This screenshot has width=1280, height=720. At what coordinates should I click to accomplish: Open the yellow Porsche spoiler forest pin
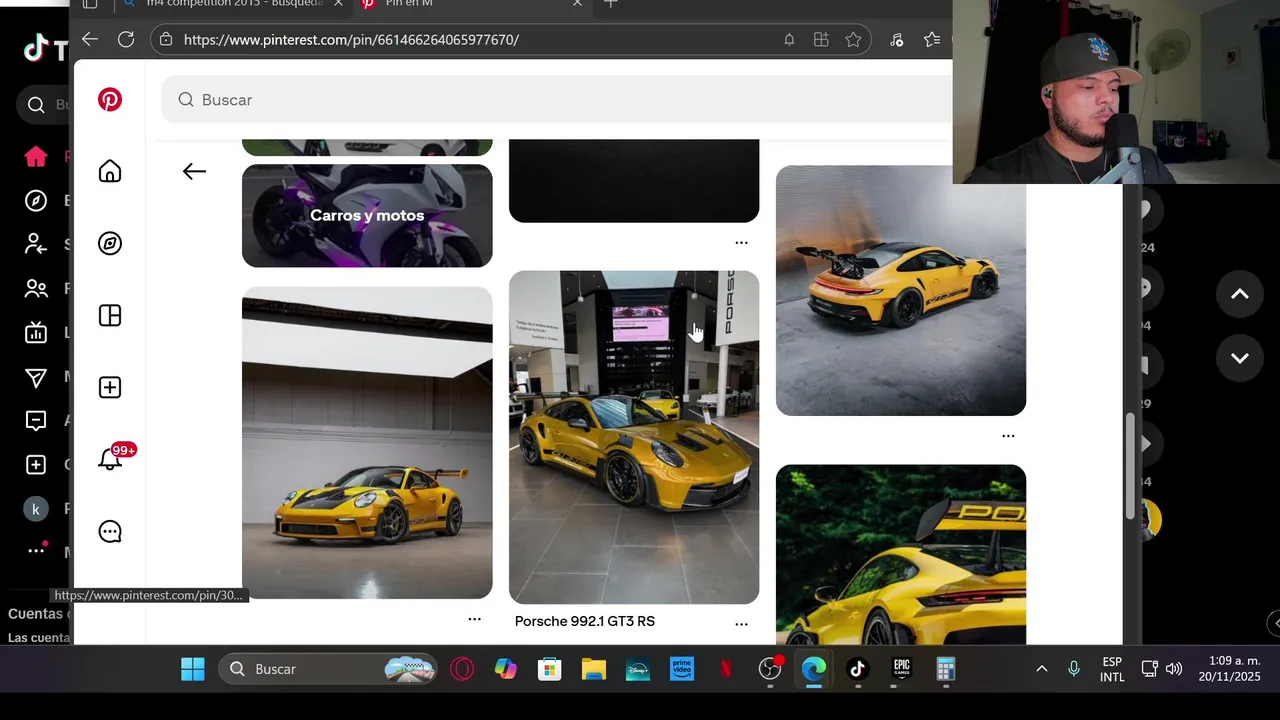pyautogui.click(x=901, y=555)
